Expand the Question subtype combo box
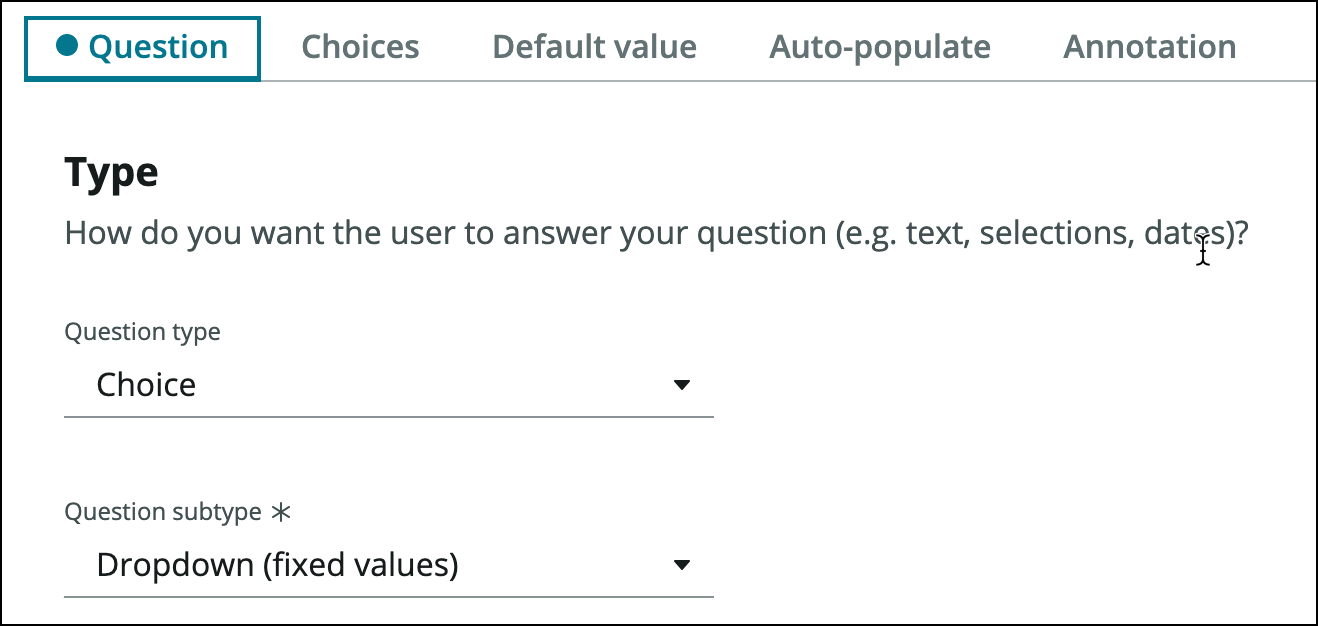 click(388, 566)
